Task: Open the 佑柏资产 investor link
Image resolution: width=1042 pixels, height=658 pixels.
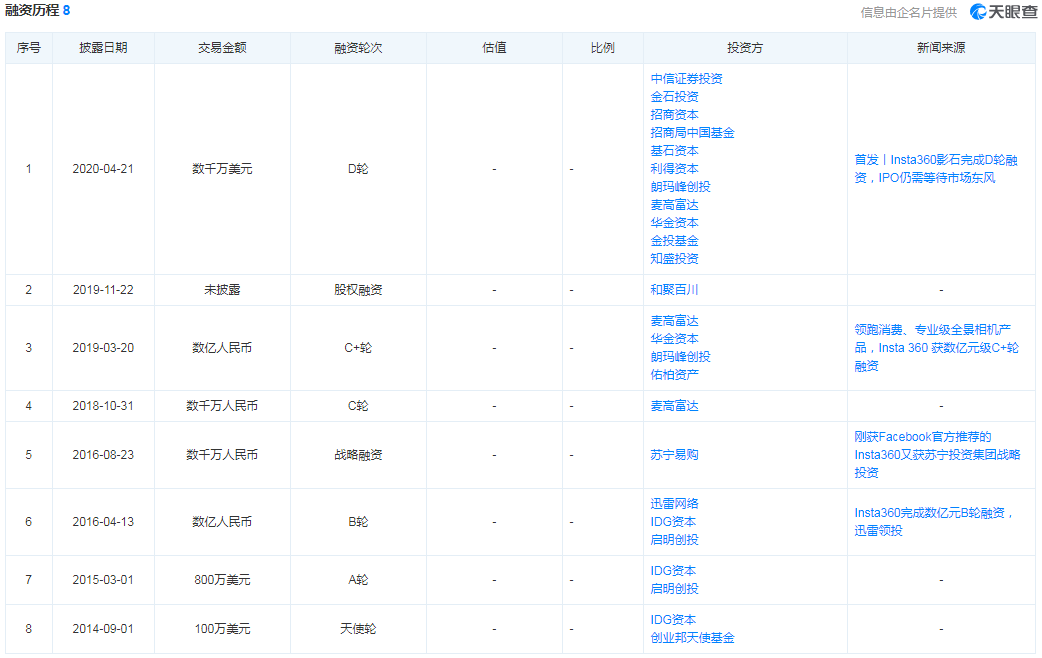Action: click(674, 375)
